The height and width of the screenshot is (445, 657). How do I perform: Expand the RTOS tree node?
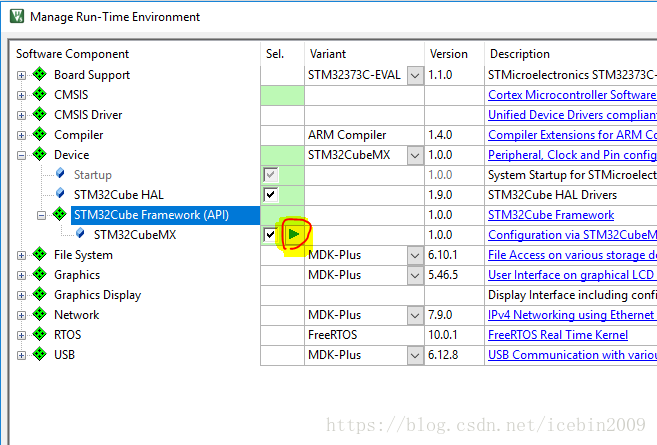pyautogui.click(x=21, y=336)
